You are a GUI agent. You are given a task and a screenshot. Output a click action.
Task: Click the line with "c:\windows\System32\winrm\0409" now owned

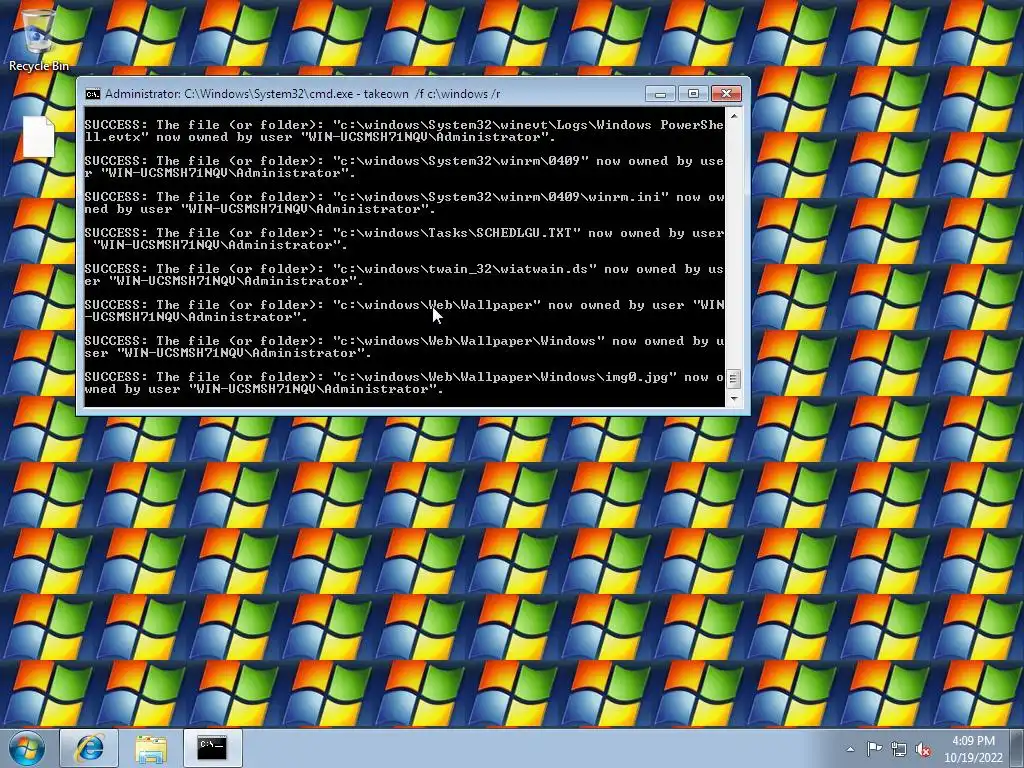[x=404, y=161]
